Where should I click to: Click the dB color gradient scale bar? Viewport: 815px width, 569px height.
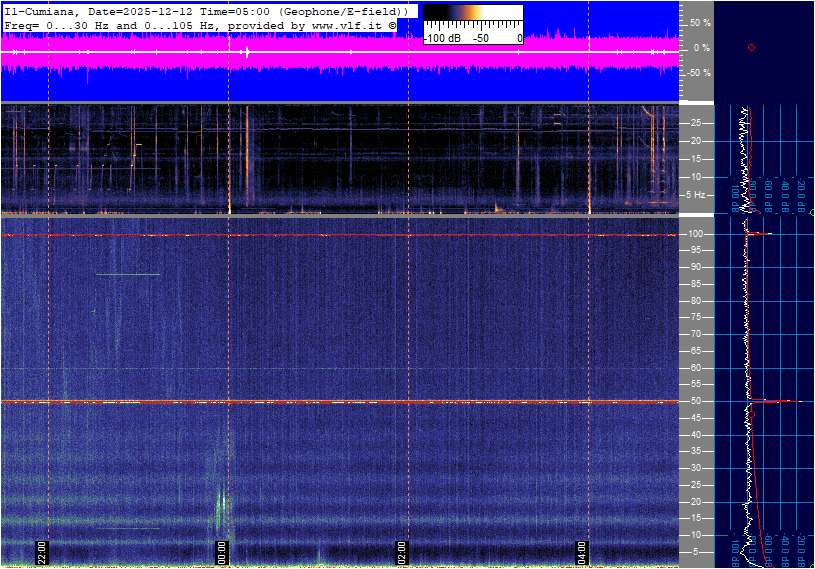472,15
